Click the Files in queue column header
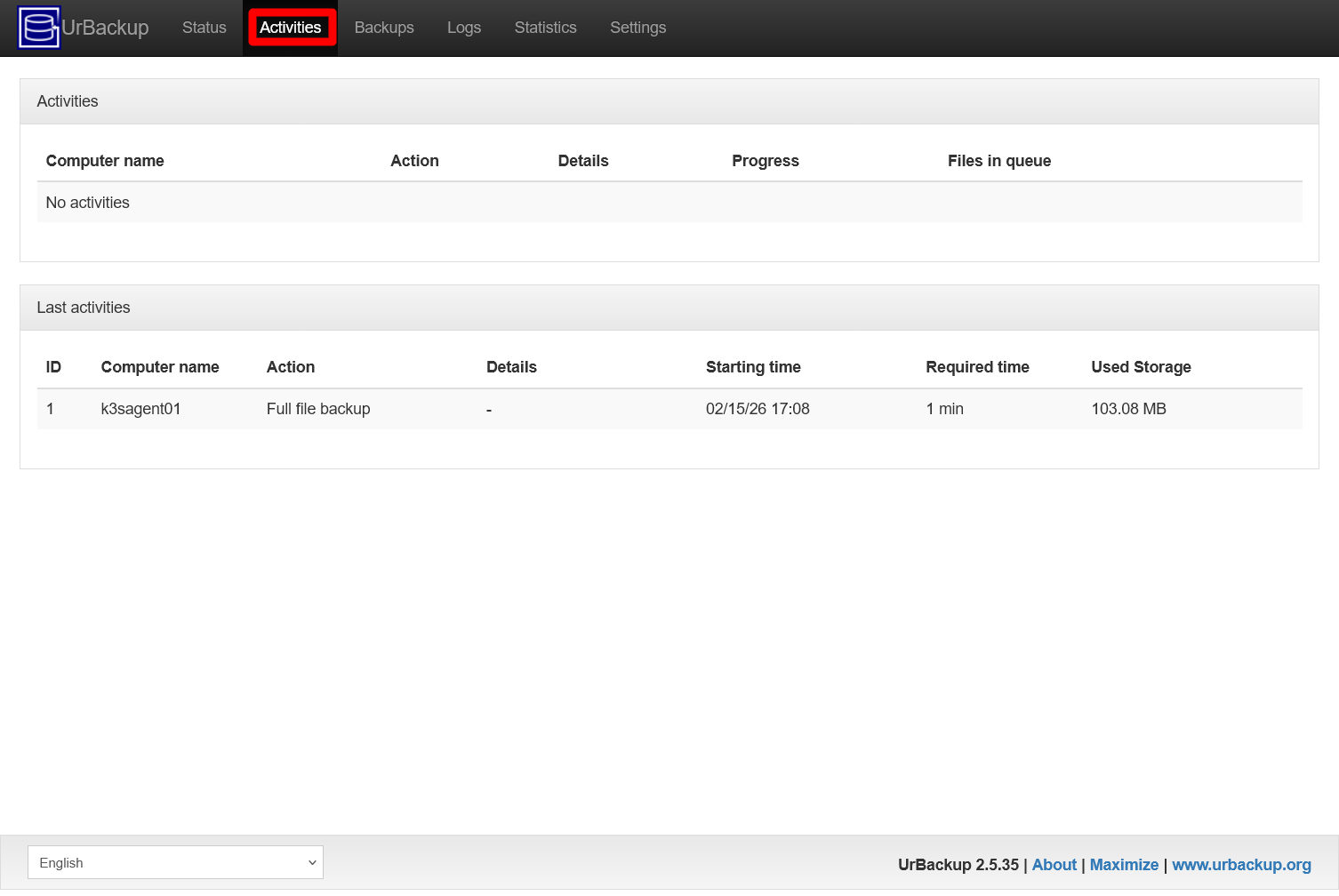Screen dimensions: 1339x896 tap(998, 160)
